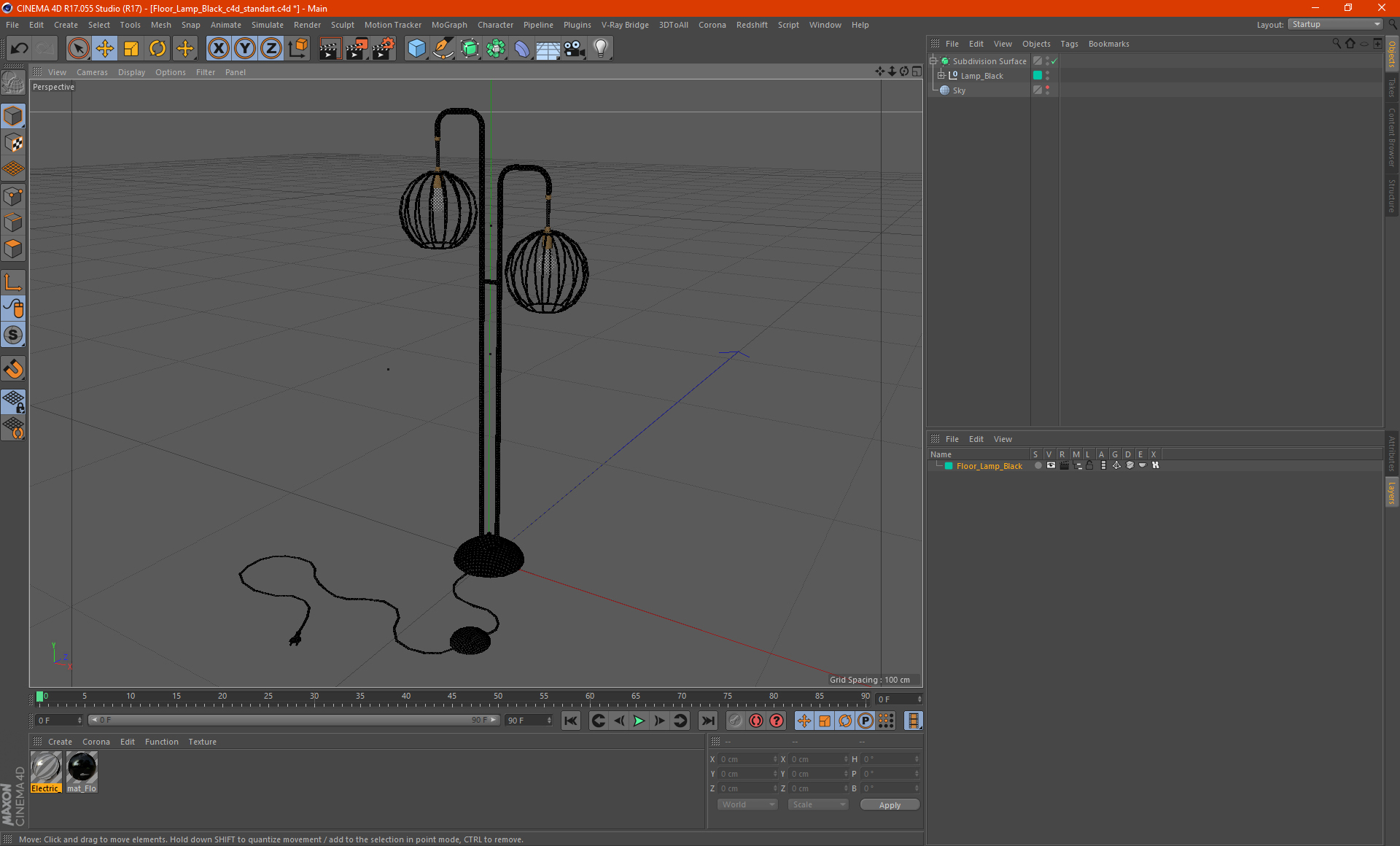Toggle X axis lock
The image size is (1400, 846).
tap(218, 49)
